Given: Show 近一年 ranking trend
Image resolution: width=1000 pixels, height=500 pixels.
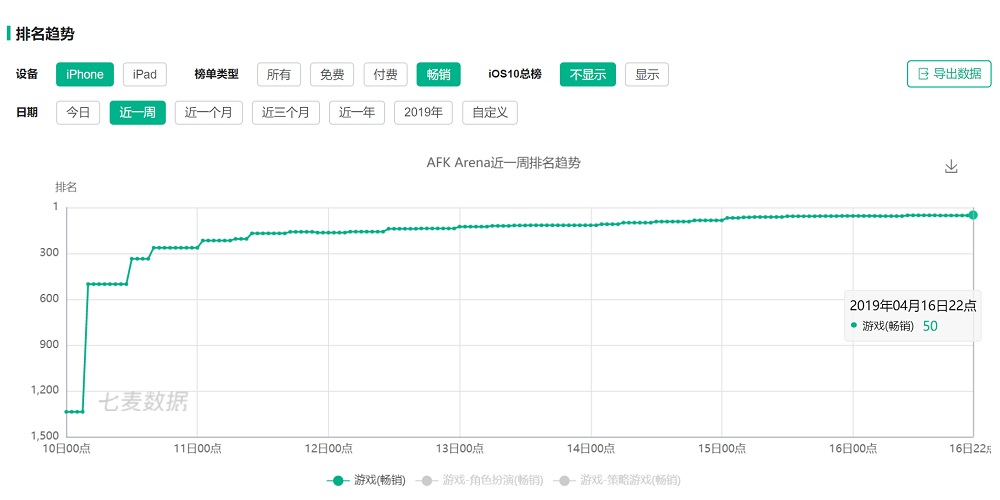Looking at the screenshot, I should click(x=357, y=112).
